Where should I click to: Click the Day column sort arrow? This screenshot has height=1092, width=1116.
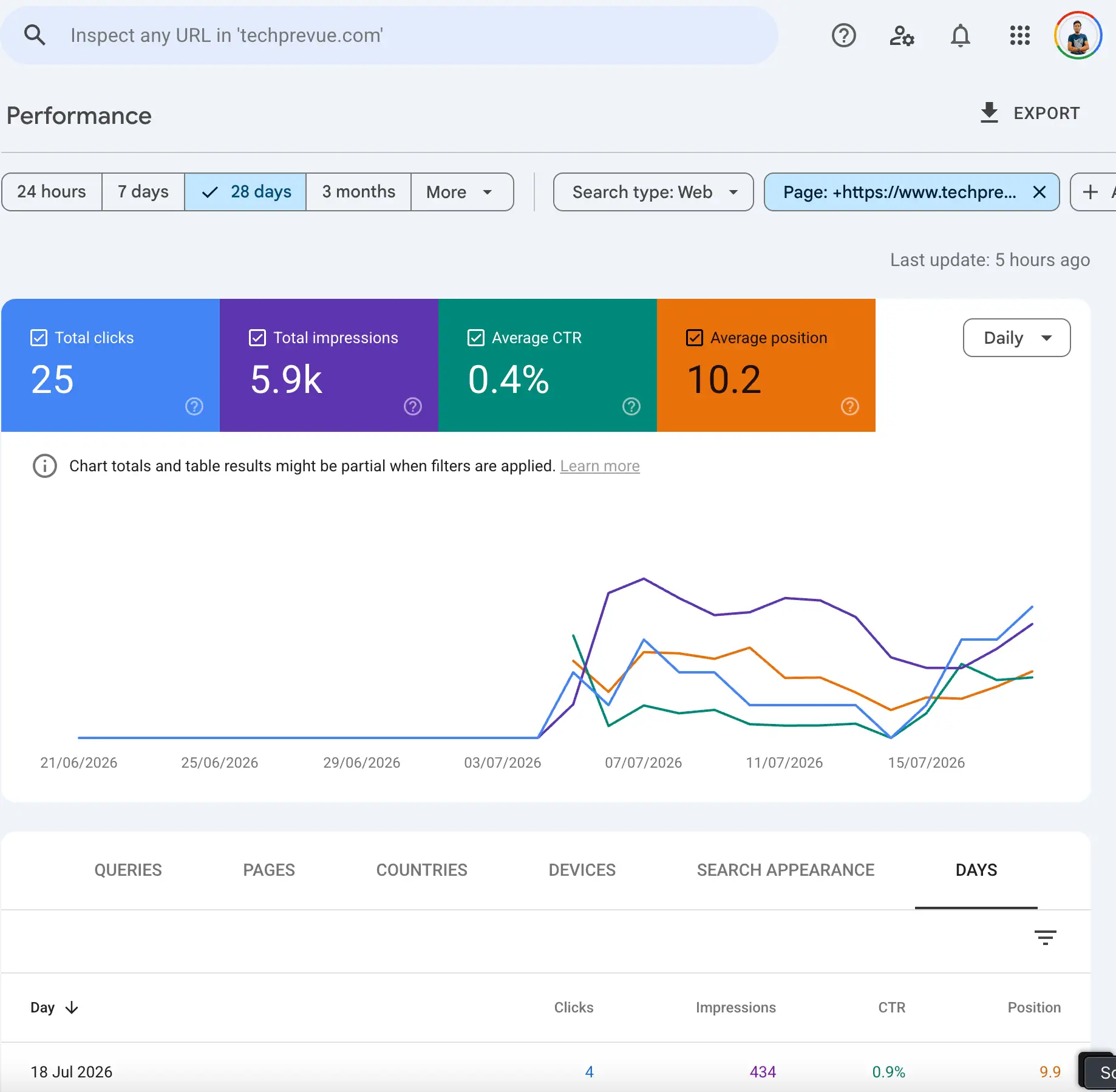pos(72,1008)
